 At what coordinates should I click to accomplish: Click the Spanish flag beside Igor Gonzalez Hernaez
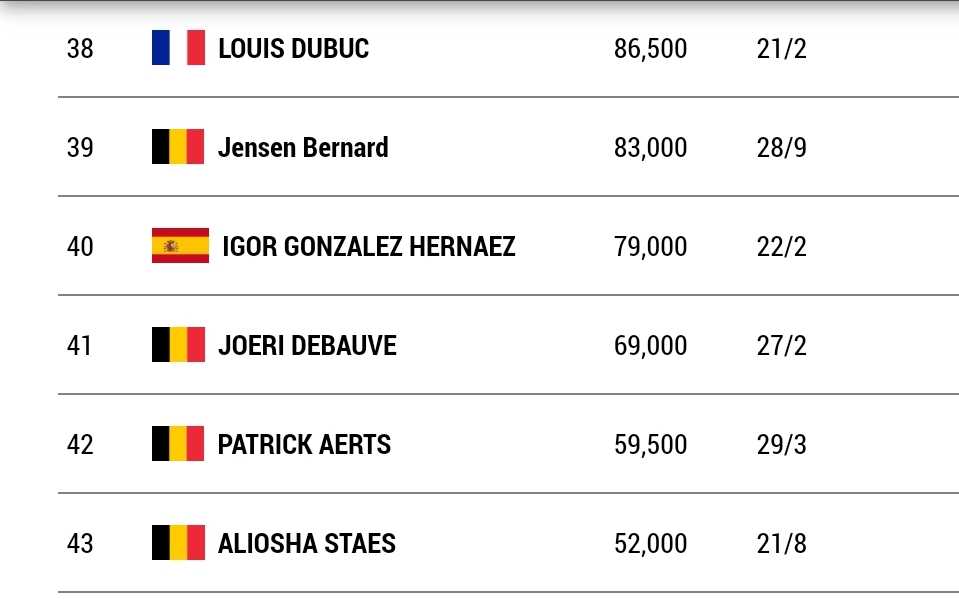point(180,246)
